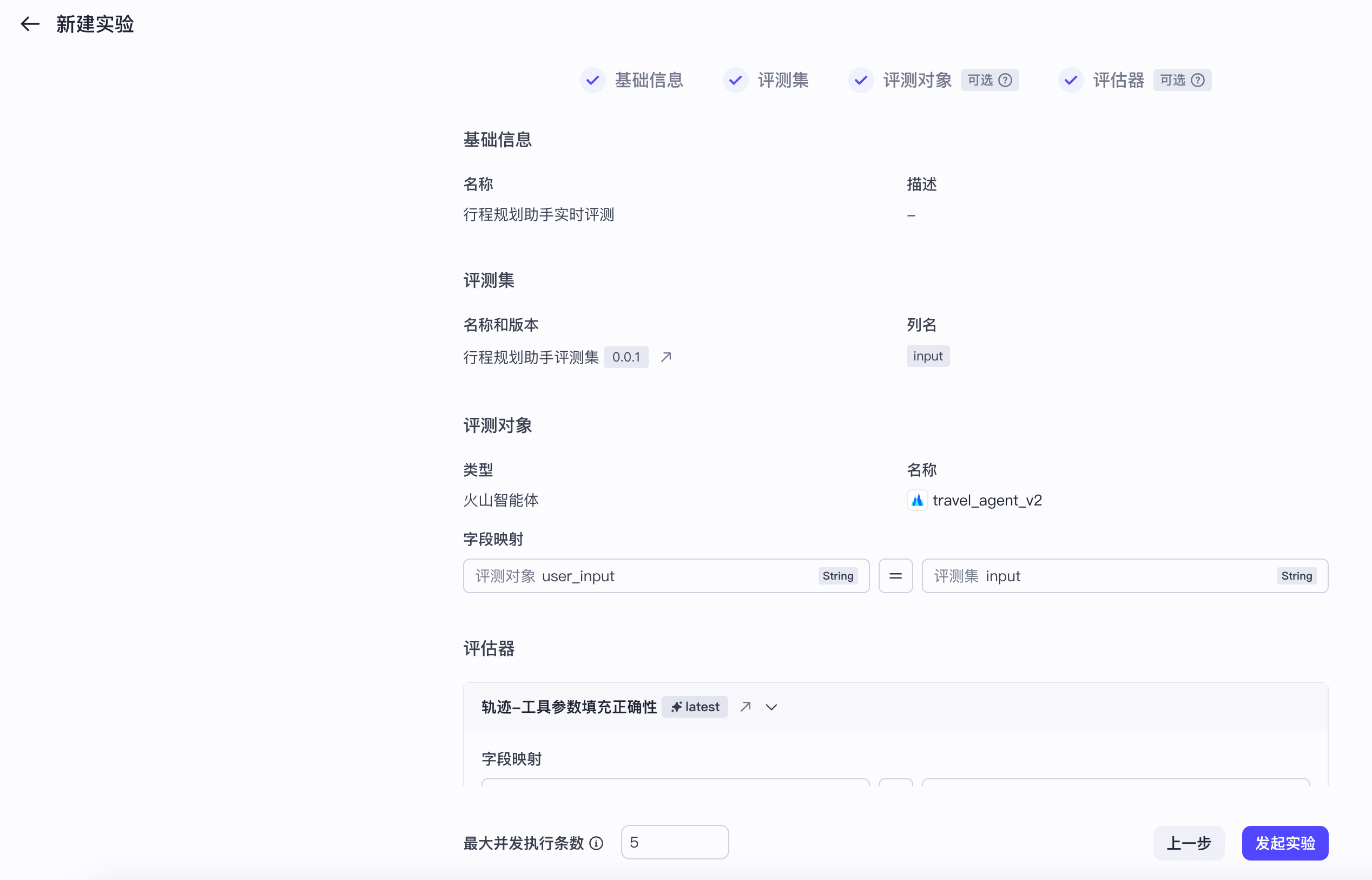Click the 评测集 input mapping field

[x=1125, y=576]
